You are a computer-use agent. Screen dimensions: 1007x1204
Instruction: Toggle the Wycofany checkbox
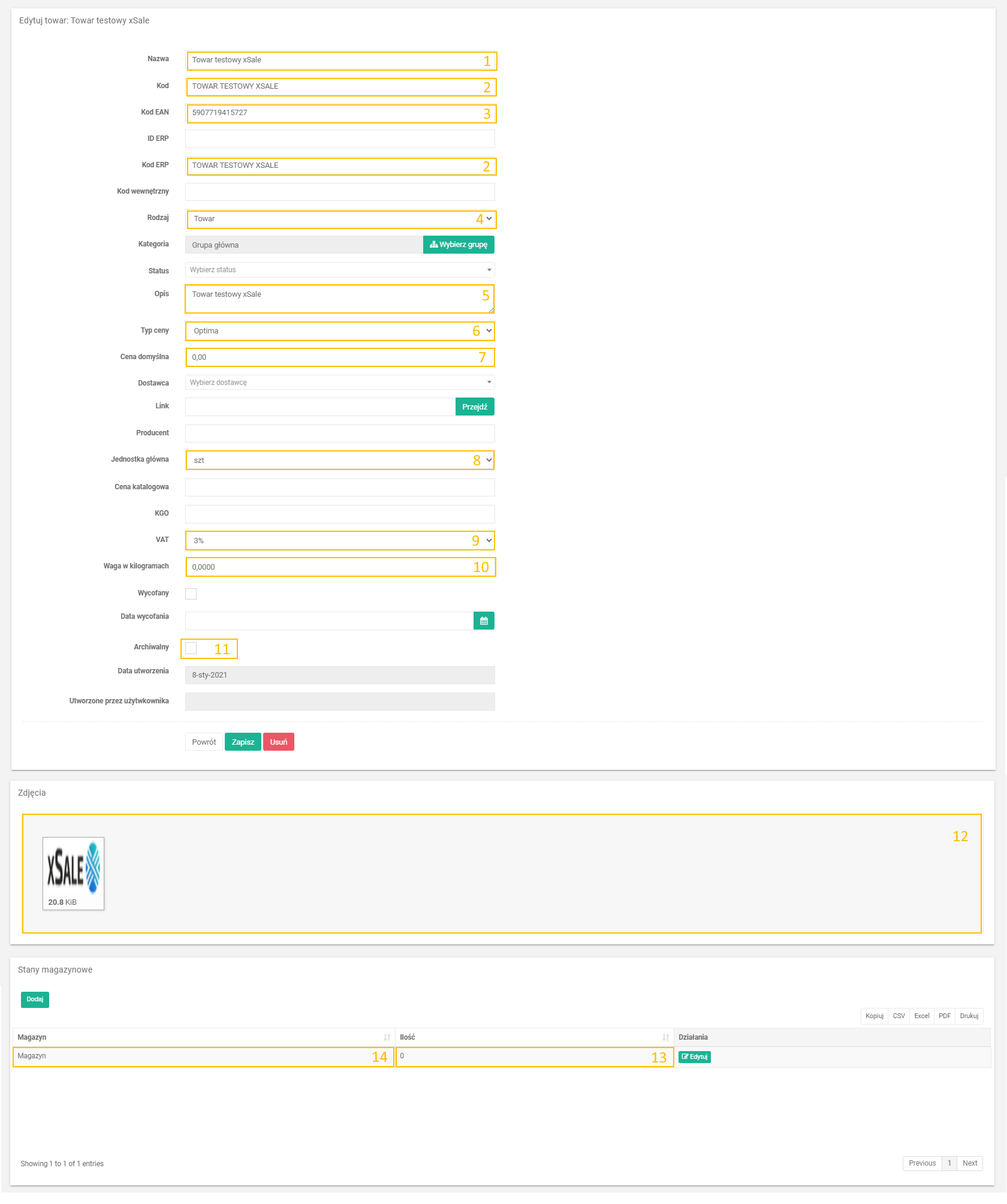[x=191, y=594]
